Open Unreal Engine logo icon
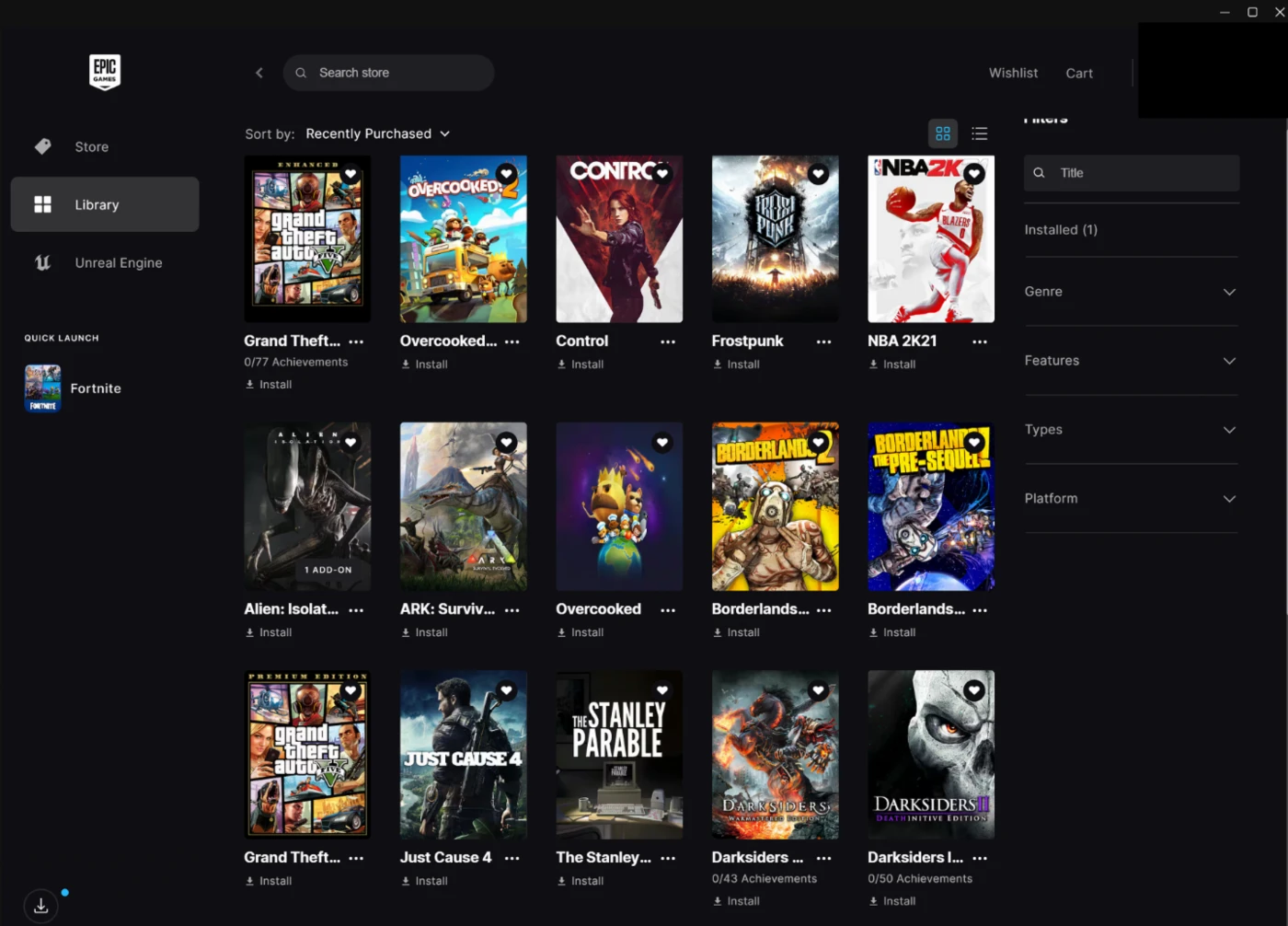 [x=42, y=262]
